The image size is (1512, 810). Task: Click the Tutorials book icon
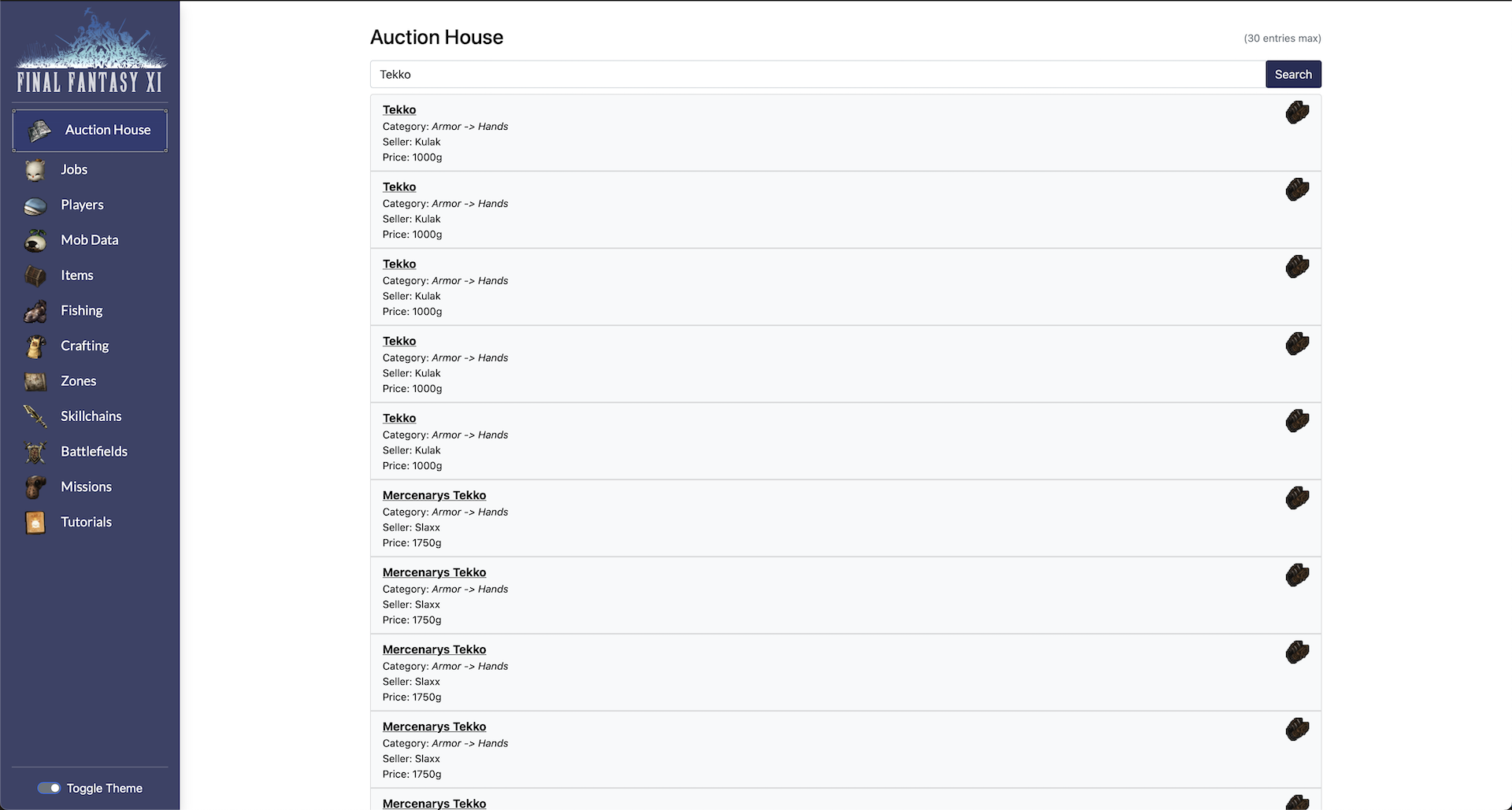35,523
